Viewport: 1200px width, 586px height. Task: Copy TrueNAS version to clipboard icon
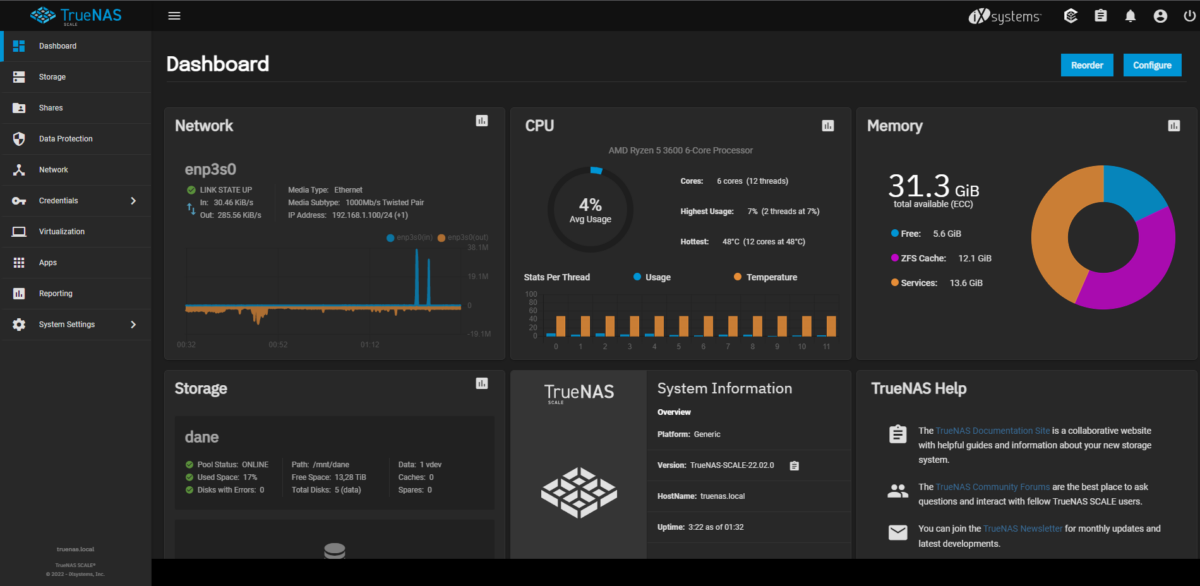(x=794, y=465)
